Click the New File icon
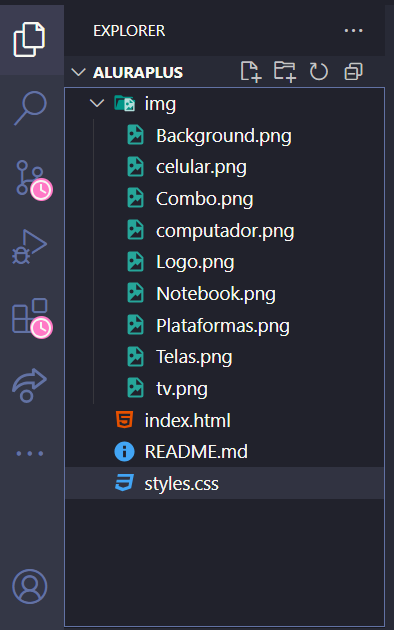394x630 pixels. 251,72
